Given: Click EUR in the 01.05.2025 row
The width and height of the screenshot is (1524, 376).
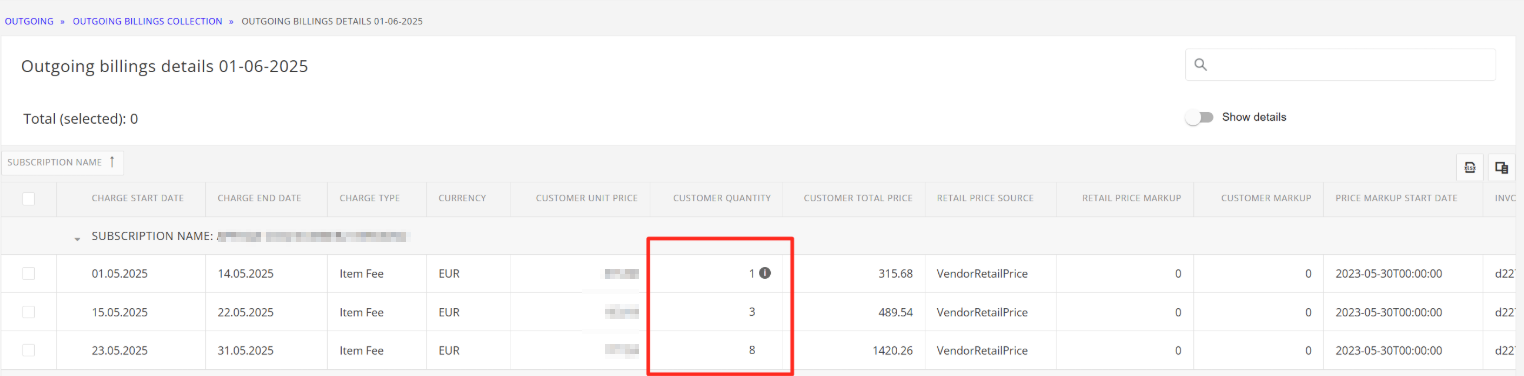Looking at the screenshot, I should [449, 274].
